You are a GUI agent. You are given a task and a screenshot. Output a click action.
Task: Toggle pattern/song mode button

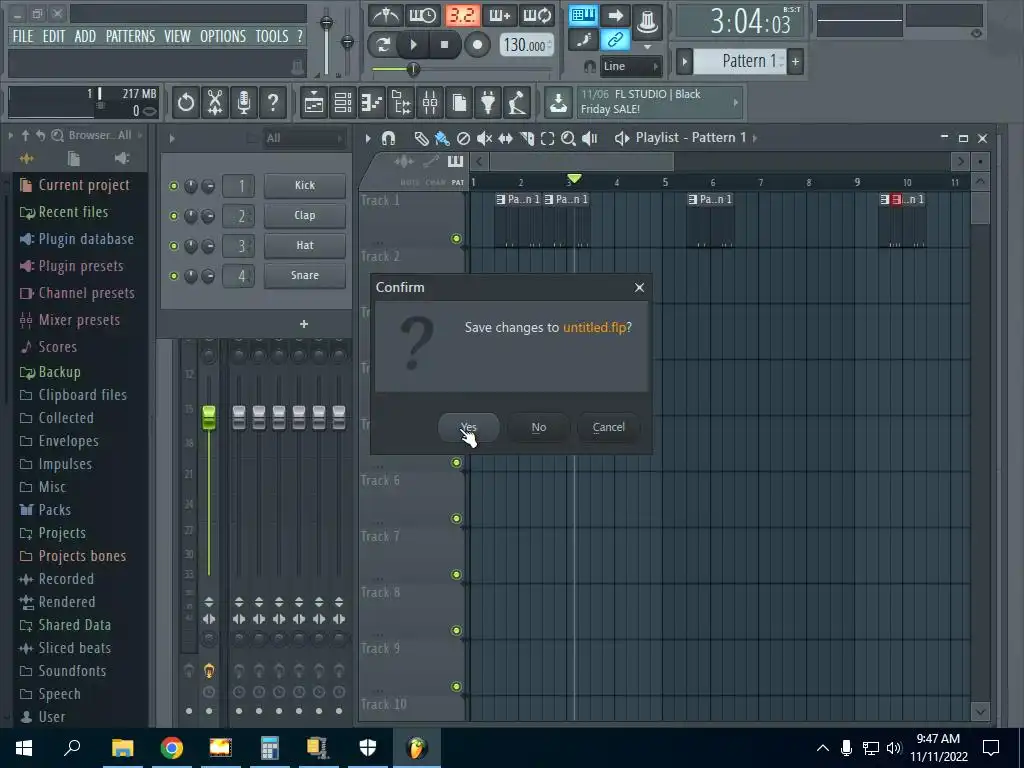tap(383, 45)
